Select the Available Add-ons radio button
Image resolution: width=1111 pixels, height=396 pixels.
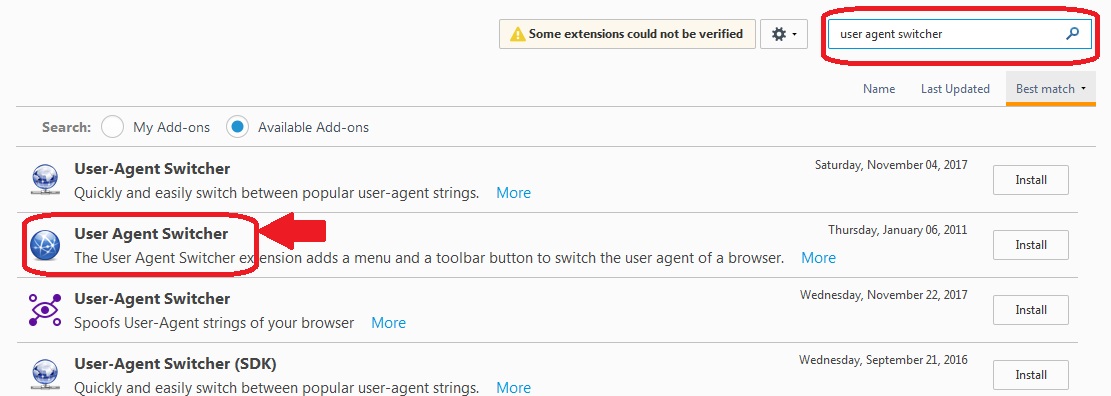(x=237, y=128)
